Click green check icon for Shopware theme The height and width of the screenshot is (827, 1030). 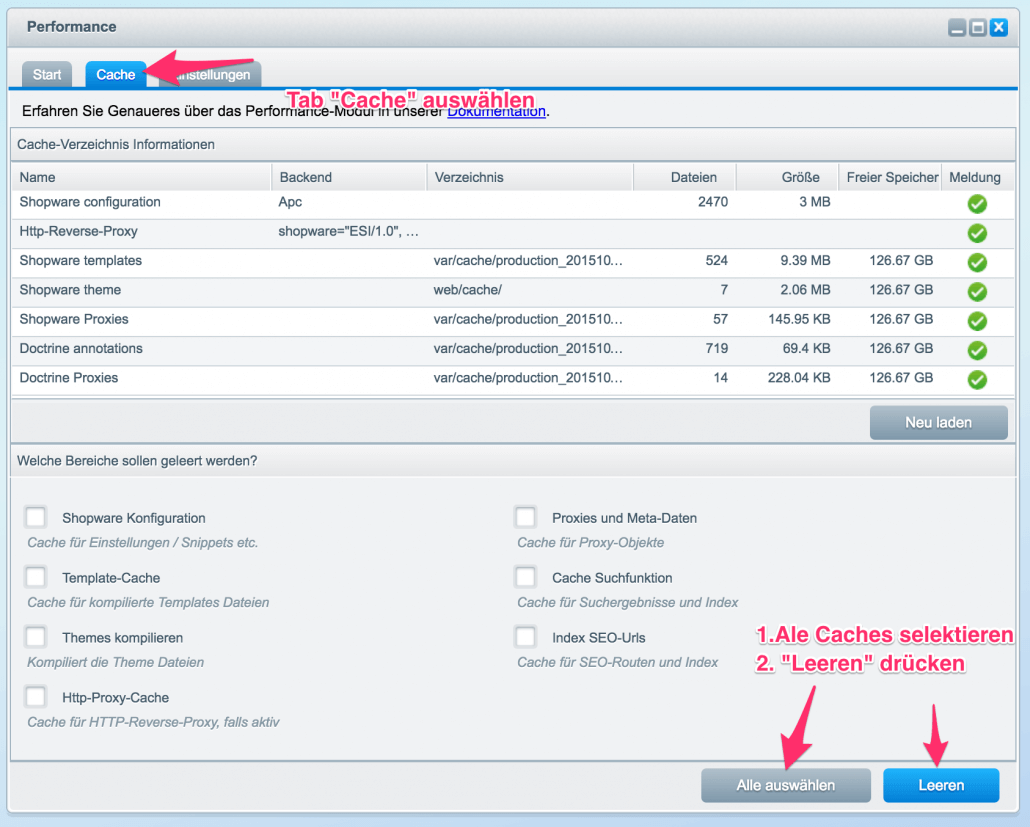point(977,292)
